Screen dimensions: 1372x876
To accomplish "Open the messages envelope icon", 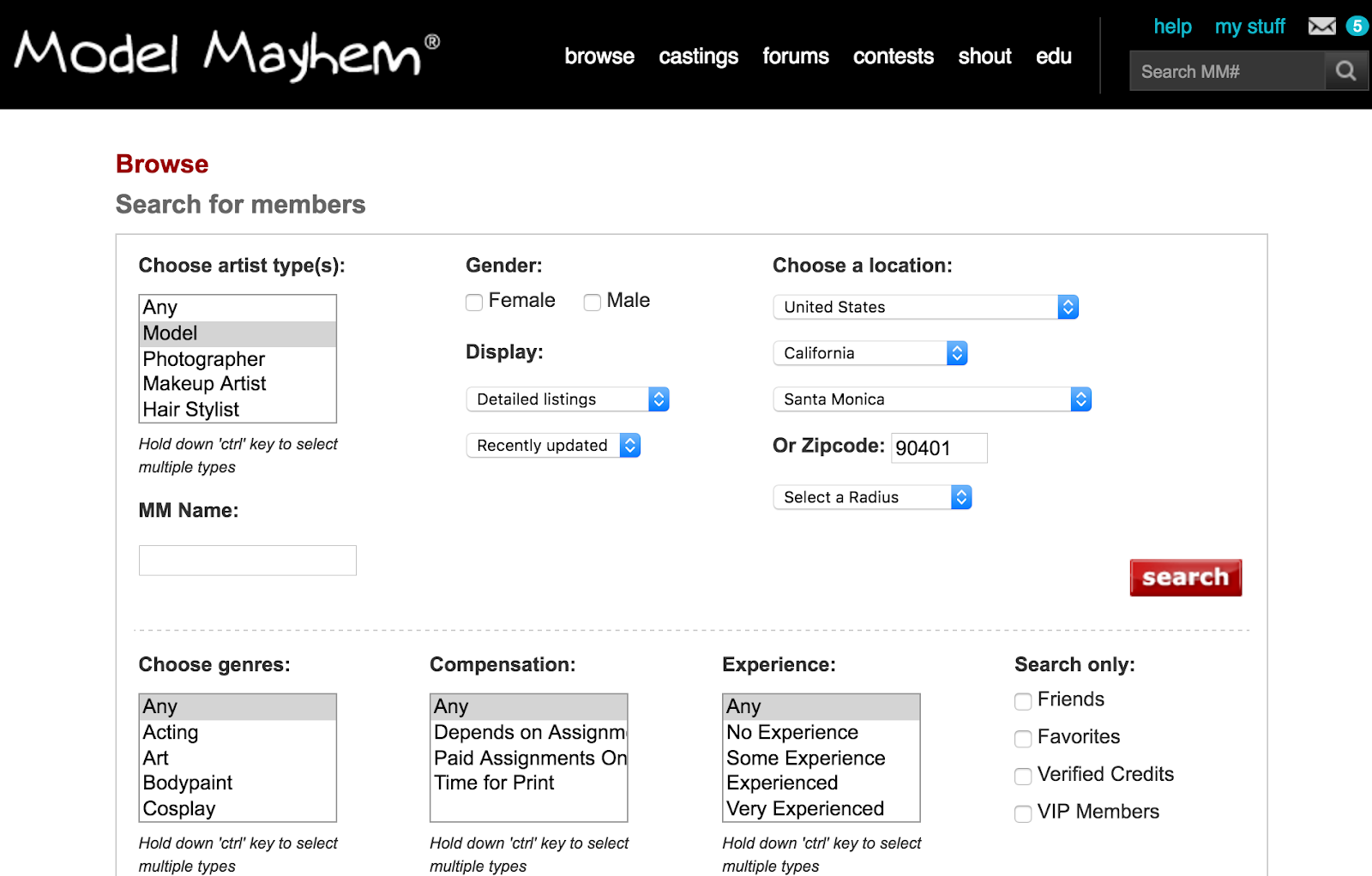I will click(x=1321, y=27).
